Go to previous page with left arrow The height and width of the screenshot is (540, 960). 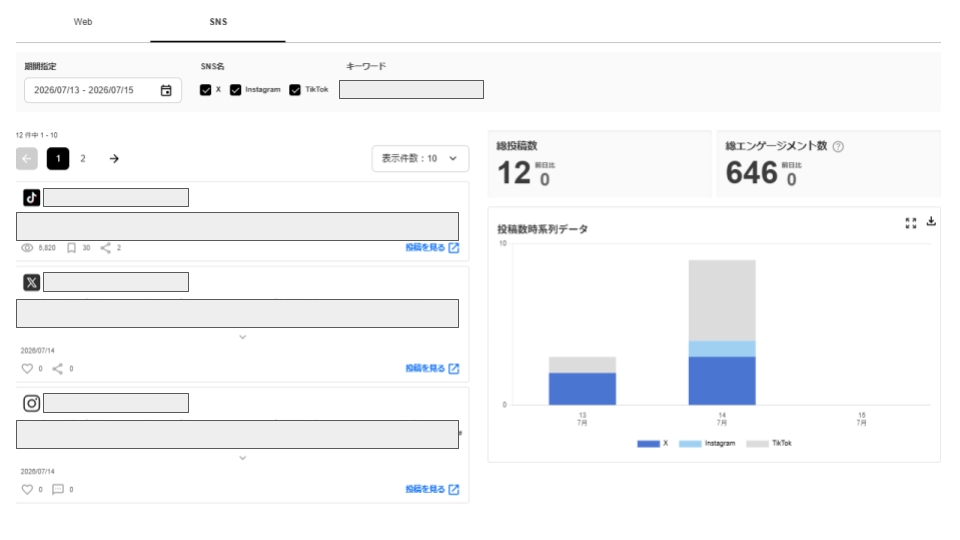pos(27,159)
